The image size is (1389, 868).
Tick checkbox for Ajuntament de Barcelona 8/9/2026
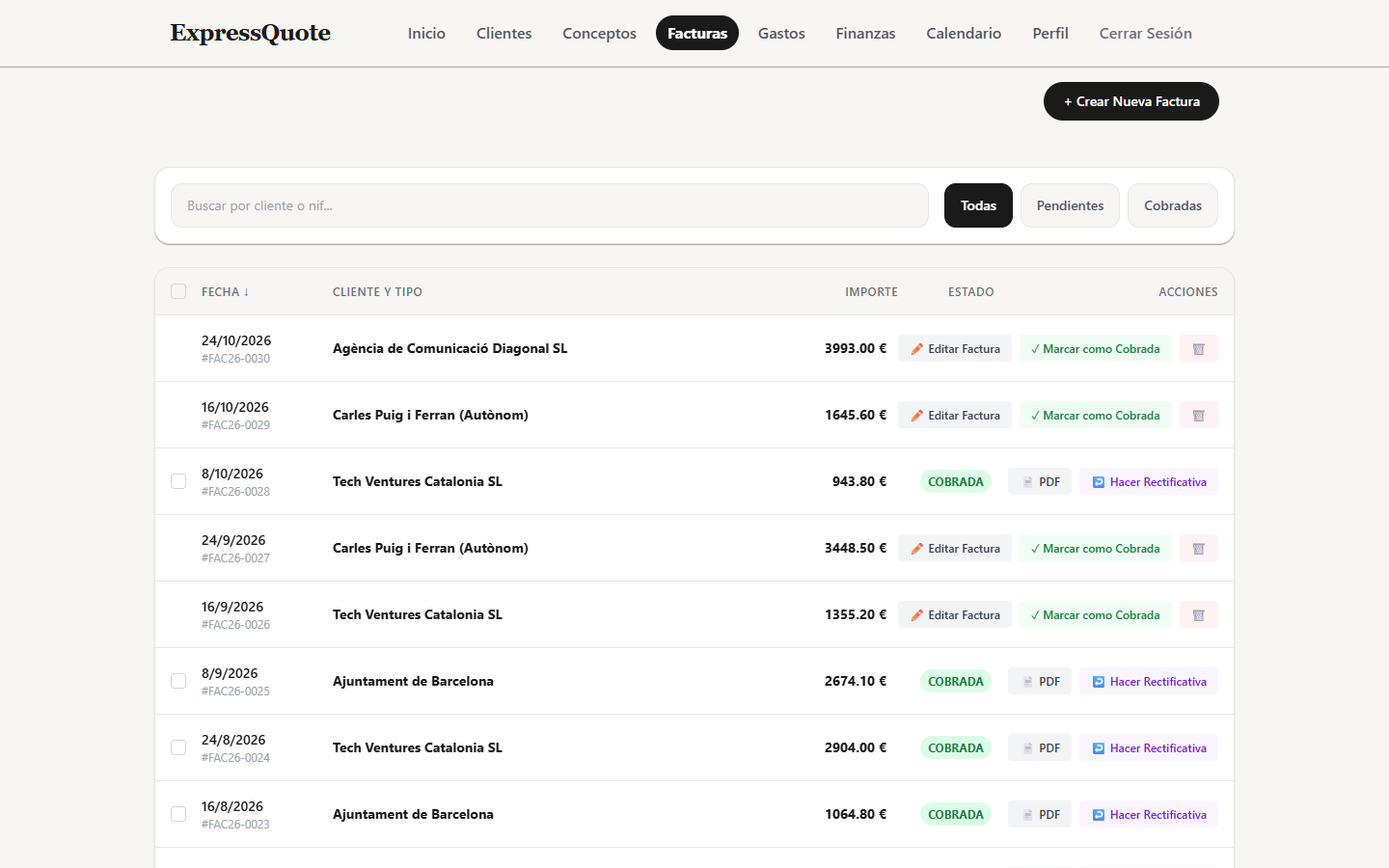pos(178,681)
